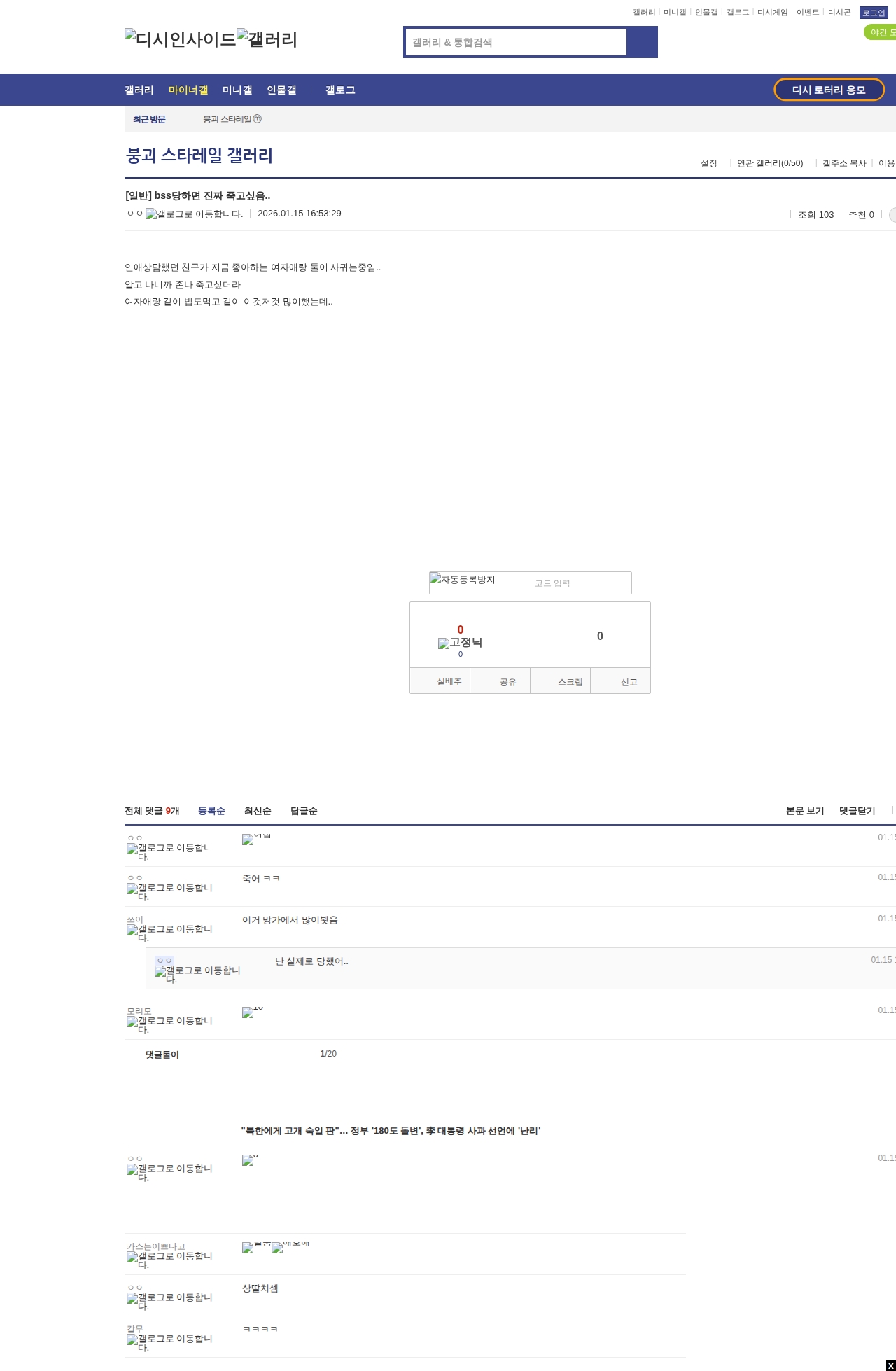Viewport: 896px width, 1371px height.
Task: Collapse comments with 댓글닫기
Action: [x=857, y=810]
